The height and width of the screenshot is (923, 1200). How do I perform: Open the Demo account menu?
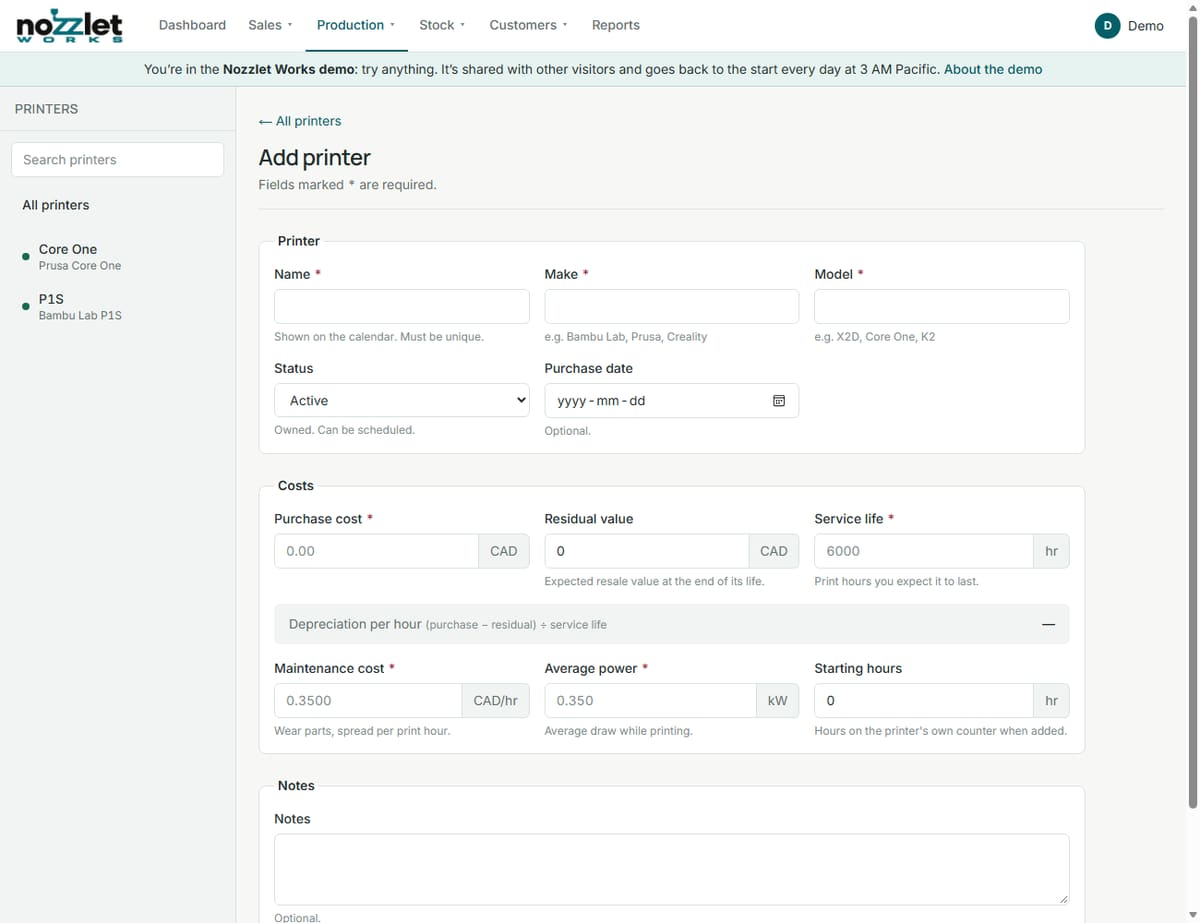(1130, 26)
